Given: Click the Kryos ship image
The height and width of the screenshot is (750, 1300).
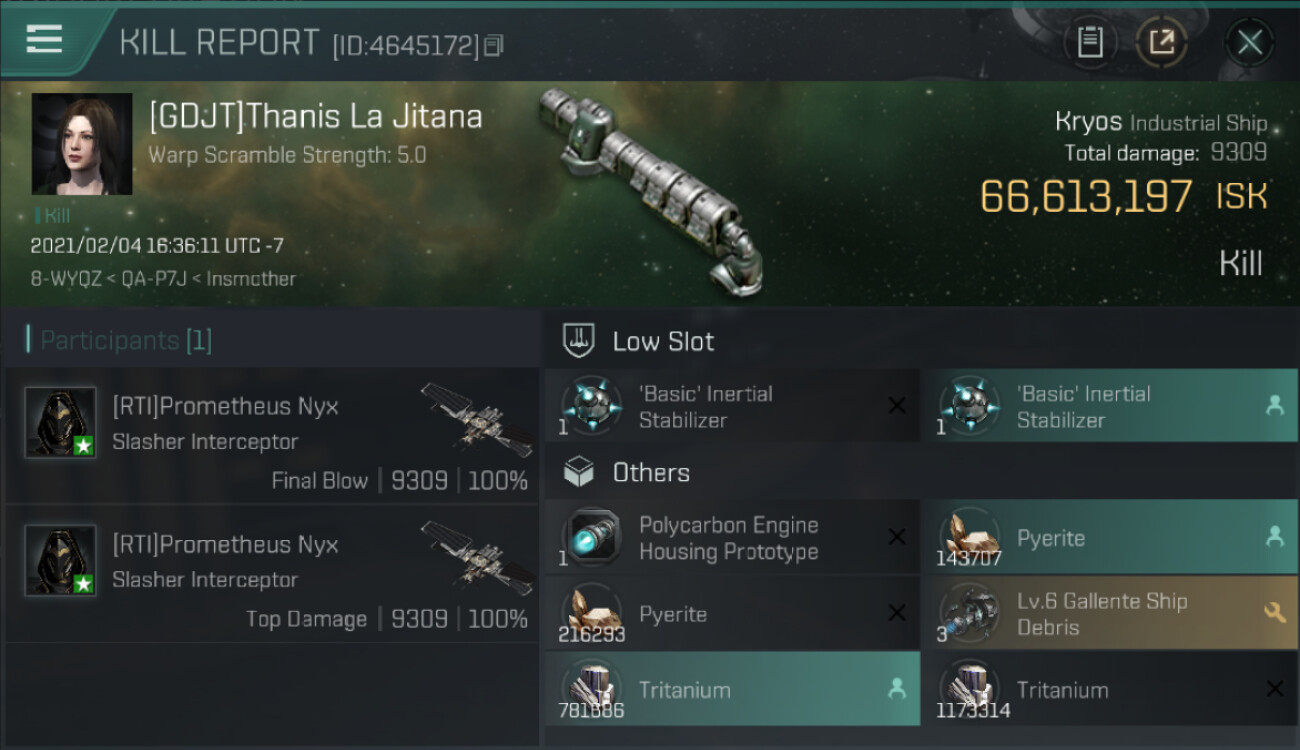Looking at the screenshot, I should click(x=651, y=187).
